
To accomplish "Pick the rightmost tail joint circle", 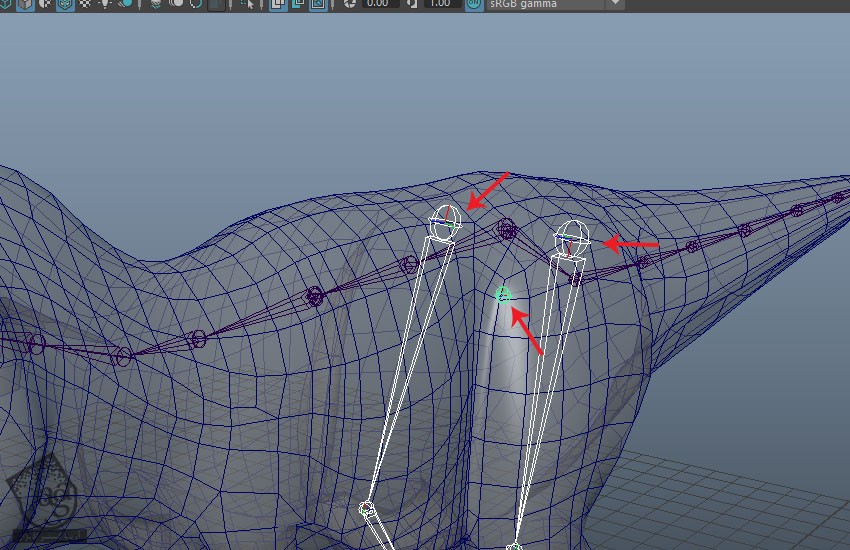I will [837, 198].
